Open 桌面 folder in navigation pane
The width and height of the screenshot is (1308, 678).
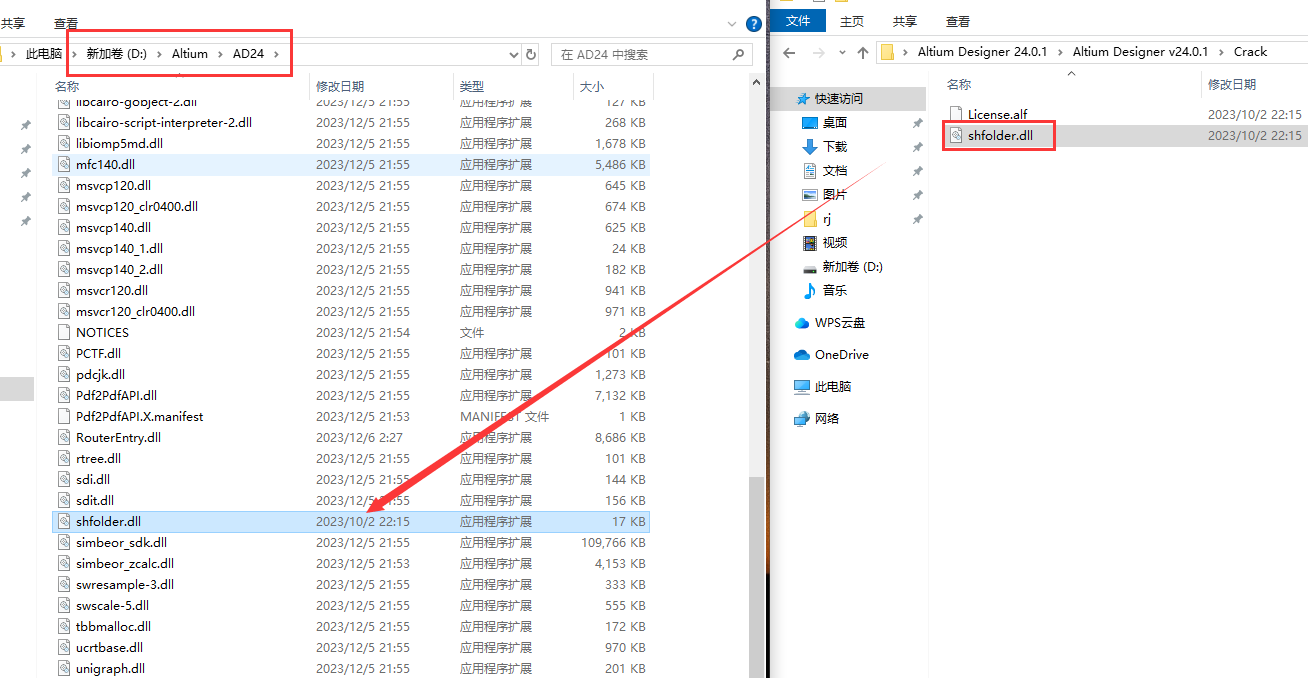point(834,122)
